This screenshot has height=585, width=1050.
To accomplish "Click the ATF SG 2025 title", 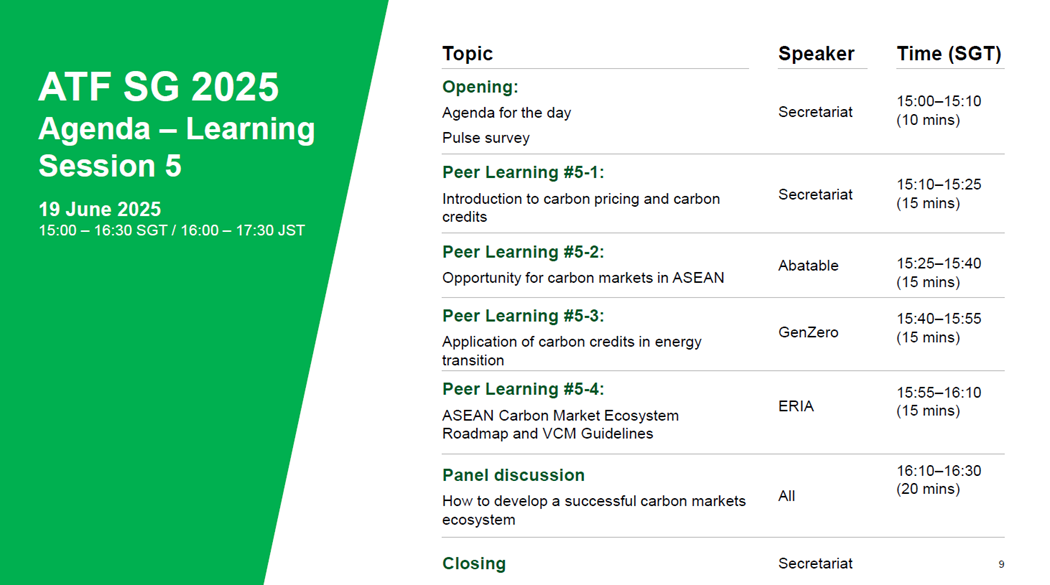I will pos(158,87).
